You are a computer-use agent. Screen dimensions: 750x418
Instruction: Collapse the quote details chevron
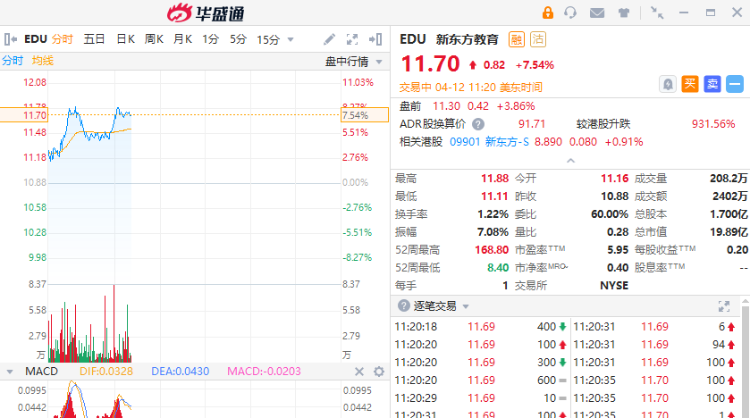(570, 160)
